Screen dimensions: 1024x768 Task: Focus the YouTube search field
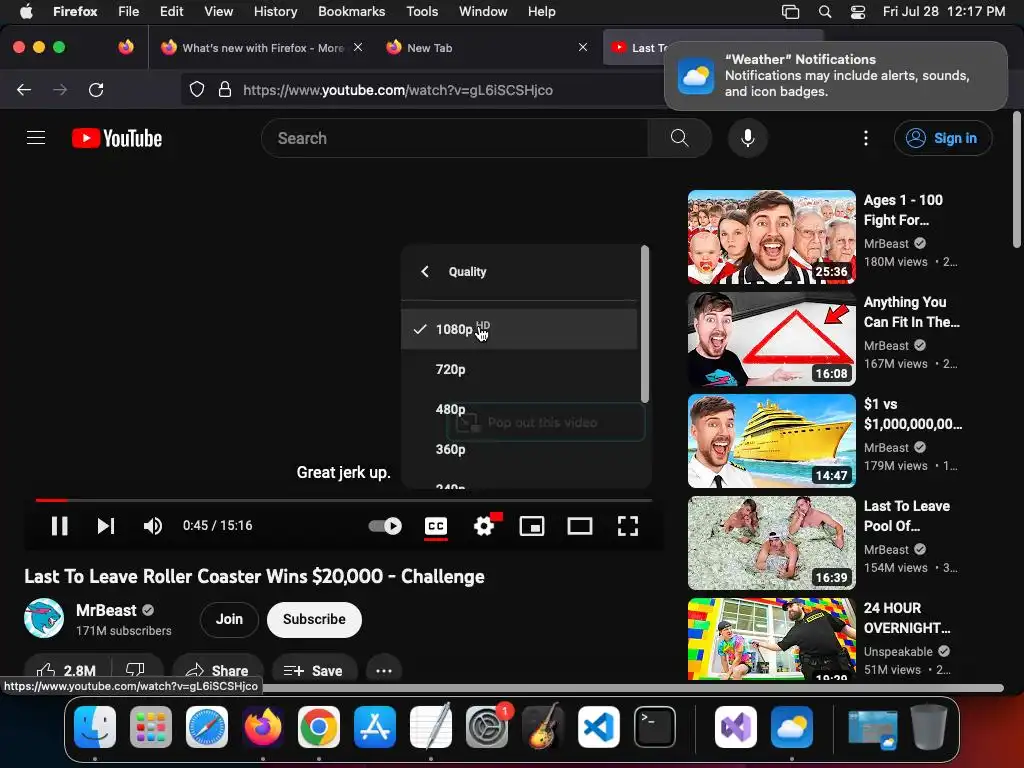[455, 138]
